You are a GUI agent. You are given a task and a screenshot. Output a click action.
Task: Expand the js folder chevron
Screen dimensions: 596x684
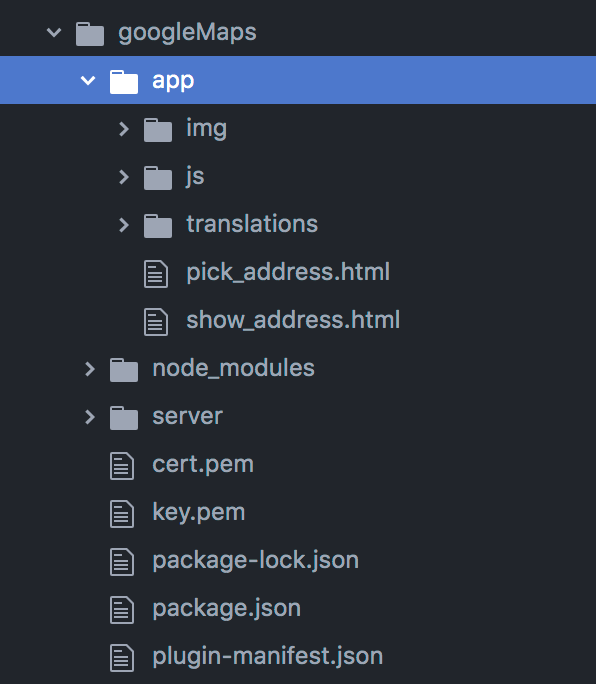(x=124, y=177)
